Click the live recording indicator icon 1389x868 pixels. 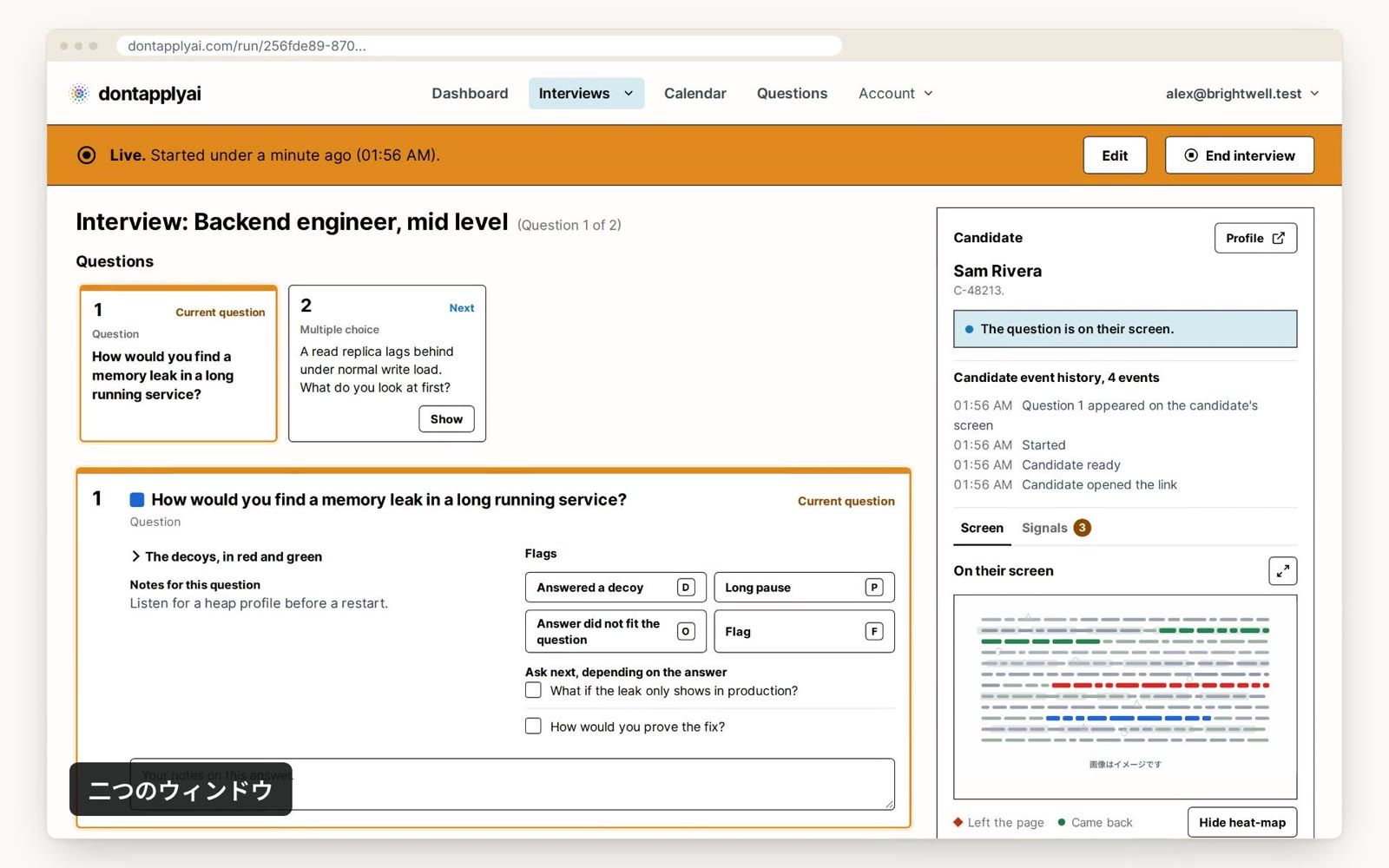(87, 155)
